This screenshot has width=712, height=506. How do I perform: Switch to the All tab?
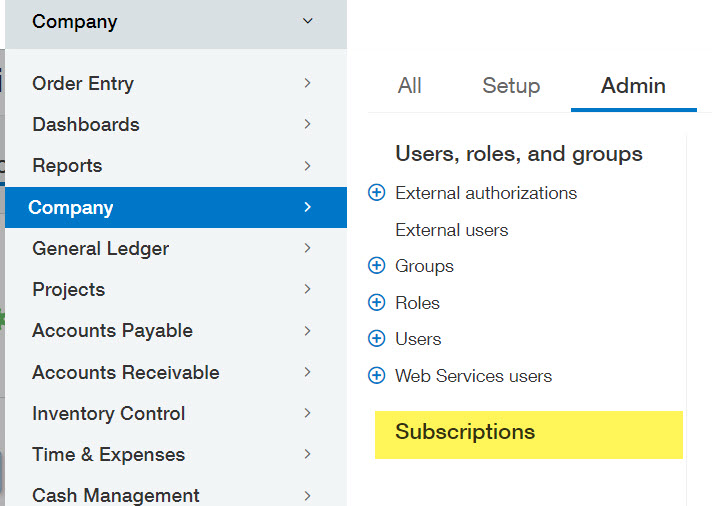[409, 86]
